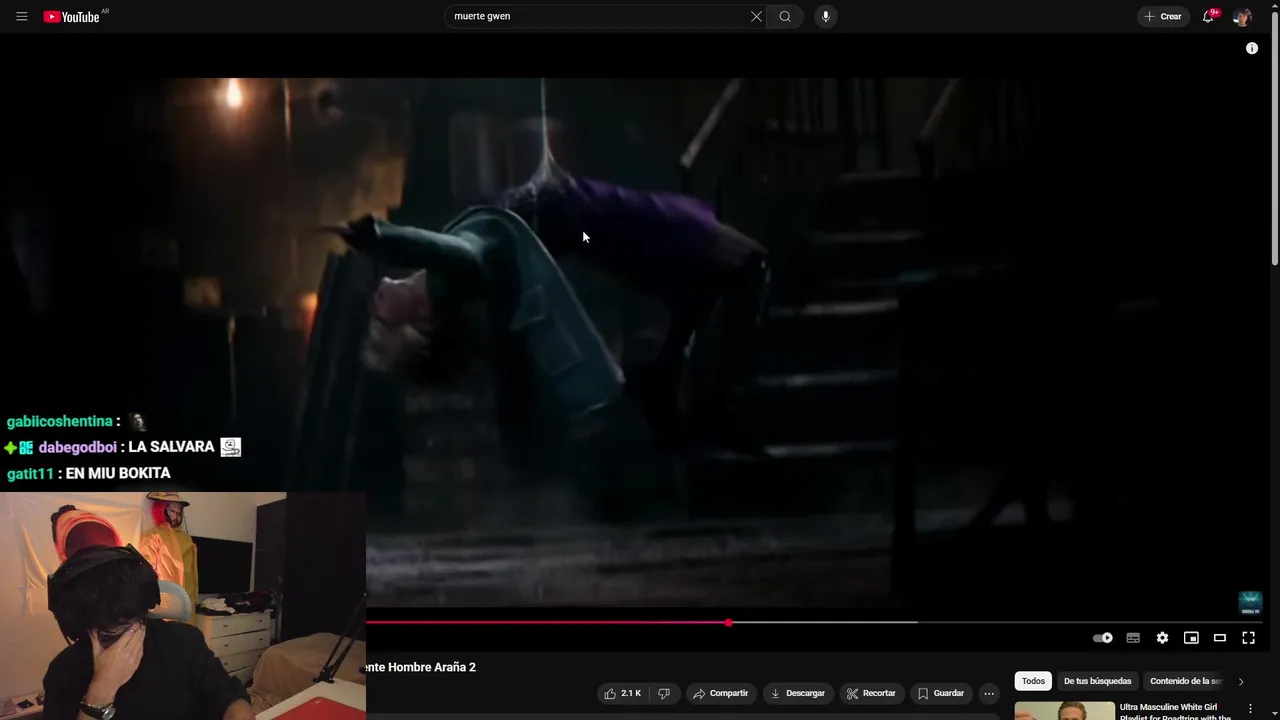Open the notifications bell
1280x720 pixels.
click(1208, 16)
